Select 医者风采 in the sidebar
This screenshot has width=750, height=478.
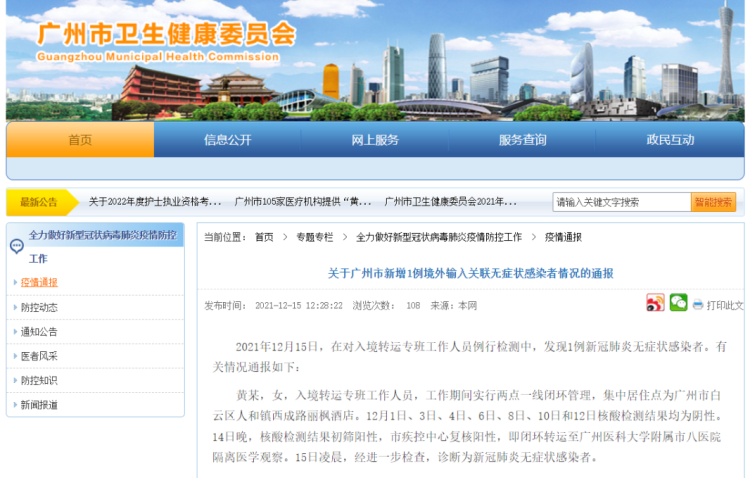[39, 356]
